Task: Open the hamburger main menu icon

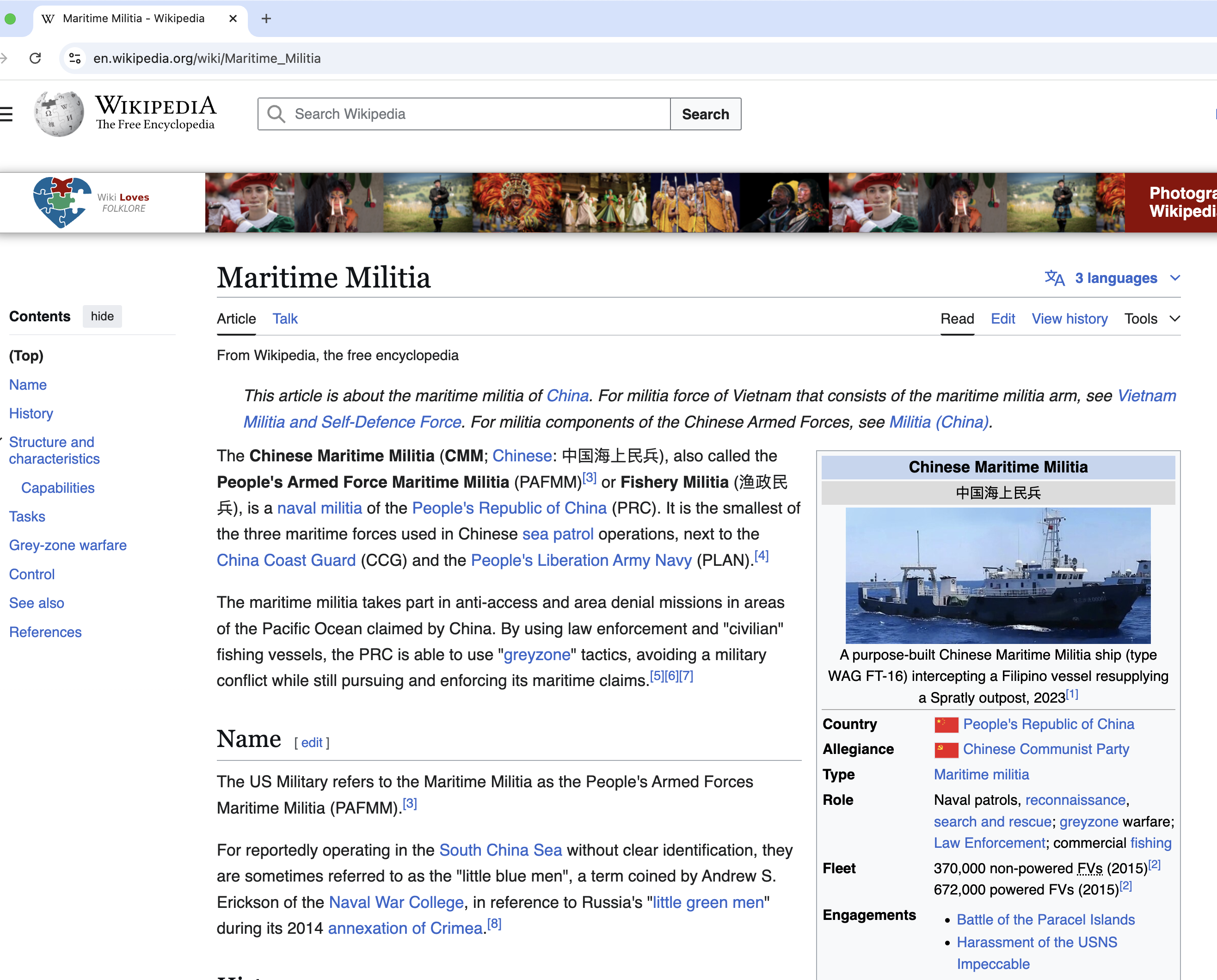Action: (x=6, y=114)
